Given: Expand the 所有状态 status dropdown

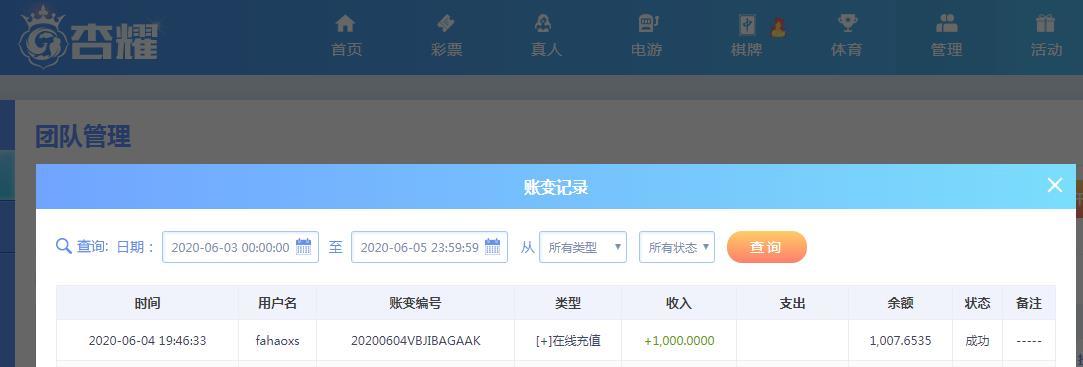Looking at the screenshot, I should (677, 247).
